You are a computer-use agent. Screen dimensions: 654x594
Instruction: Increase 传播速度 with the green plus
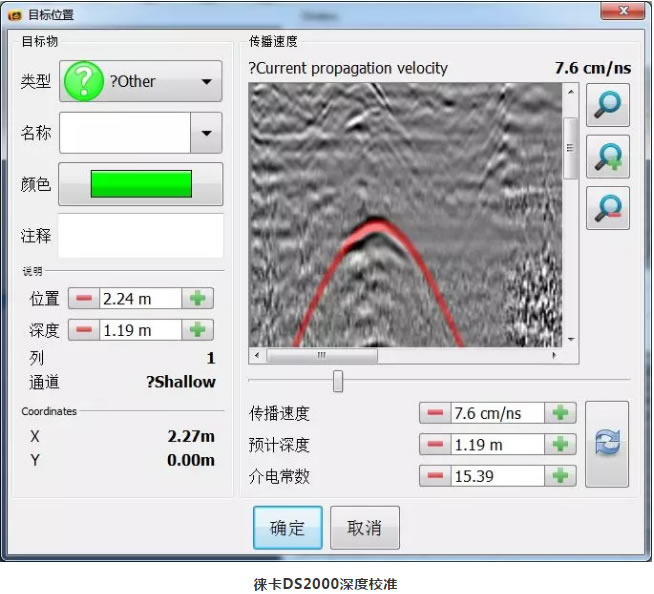pyautogui.click(x=561, y=413)
